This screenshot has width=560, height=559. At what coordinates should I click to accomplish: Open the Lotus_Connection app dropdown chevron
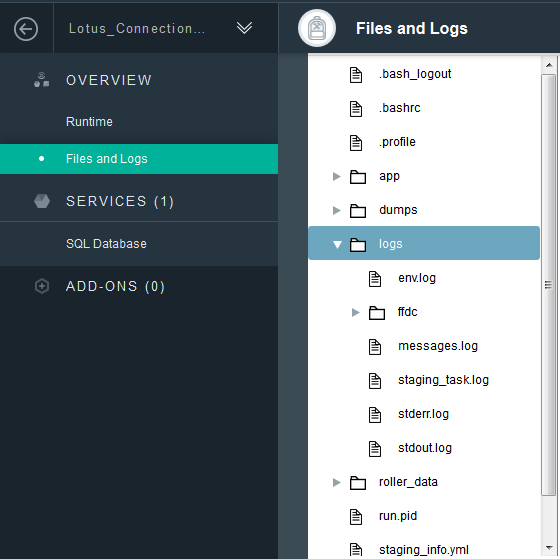244,28
